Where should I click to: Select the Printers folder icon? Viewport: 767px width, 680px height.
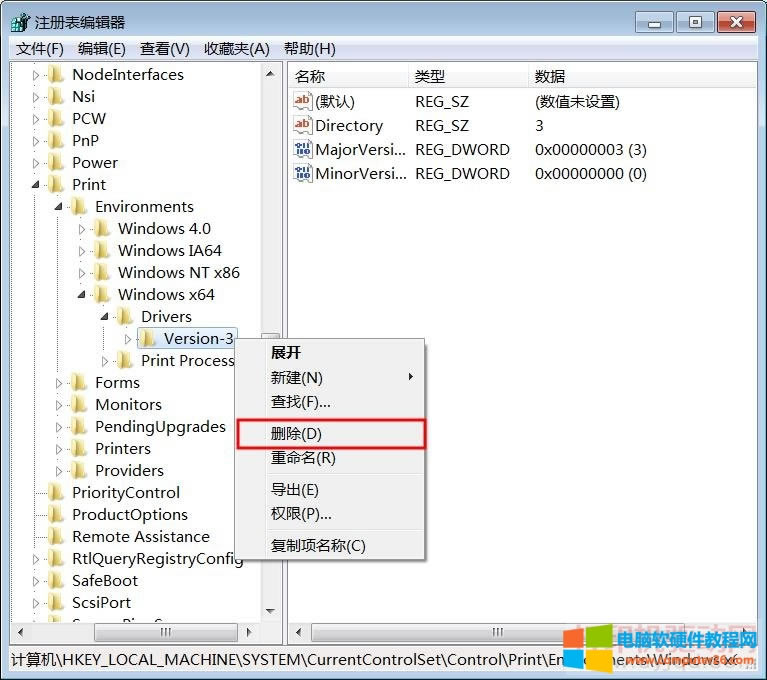pyautogui.click(x=79, y=448)
